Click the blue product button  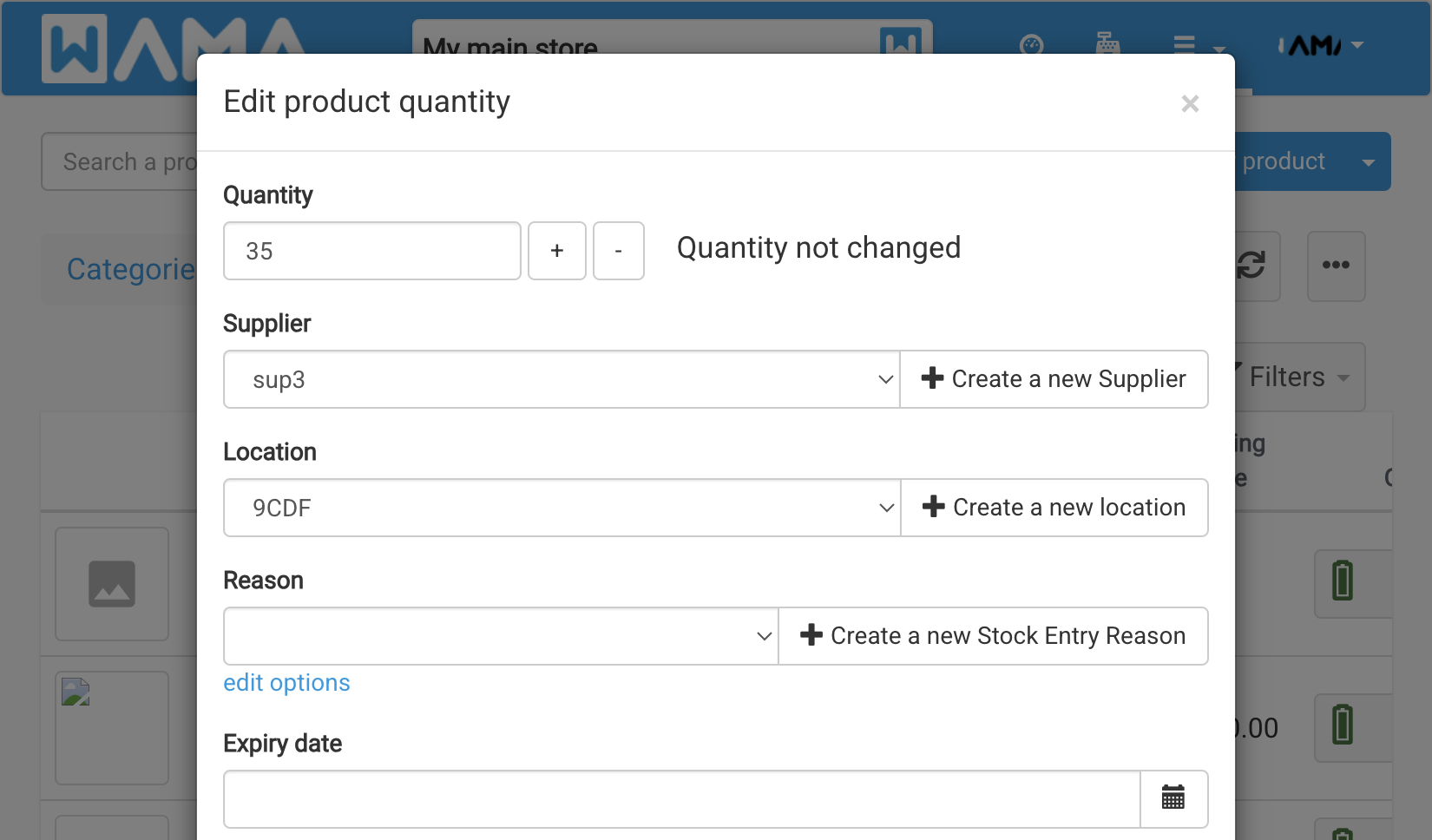pos(1284,161)
